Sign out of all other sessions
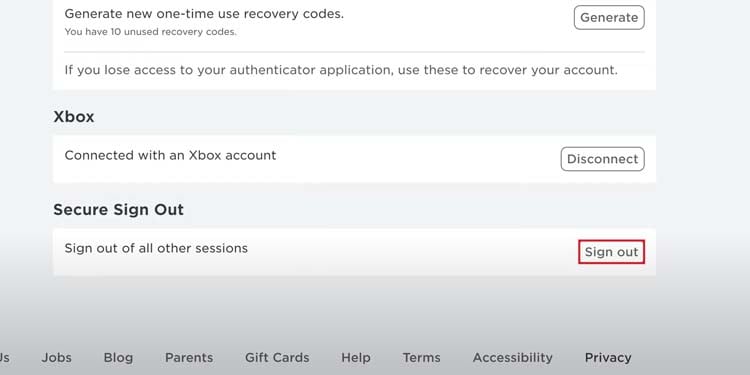The image size is (750, 375). coord(611,252)
